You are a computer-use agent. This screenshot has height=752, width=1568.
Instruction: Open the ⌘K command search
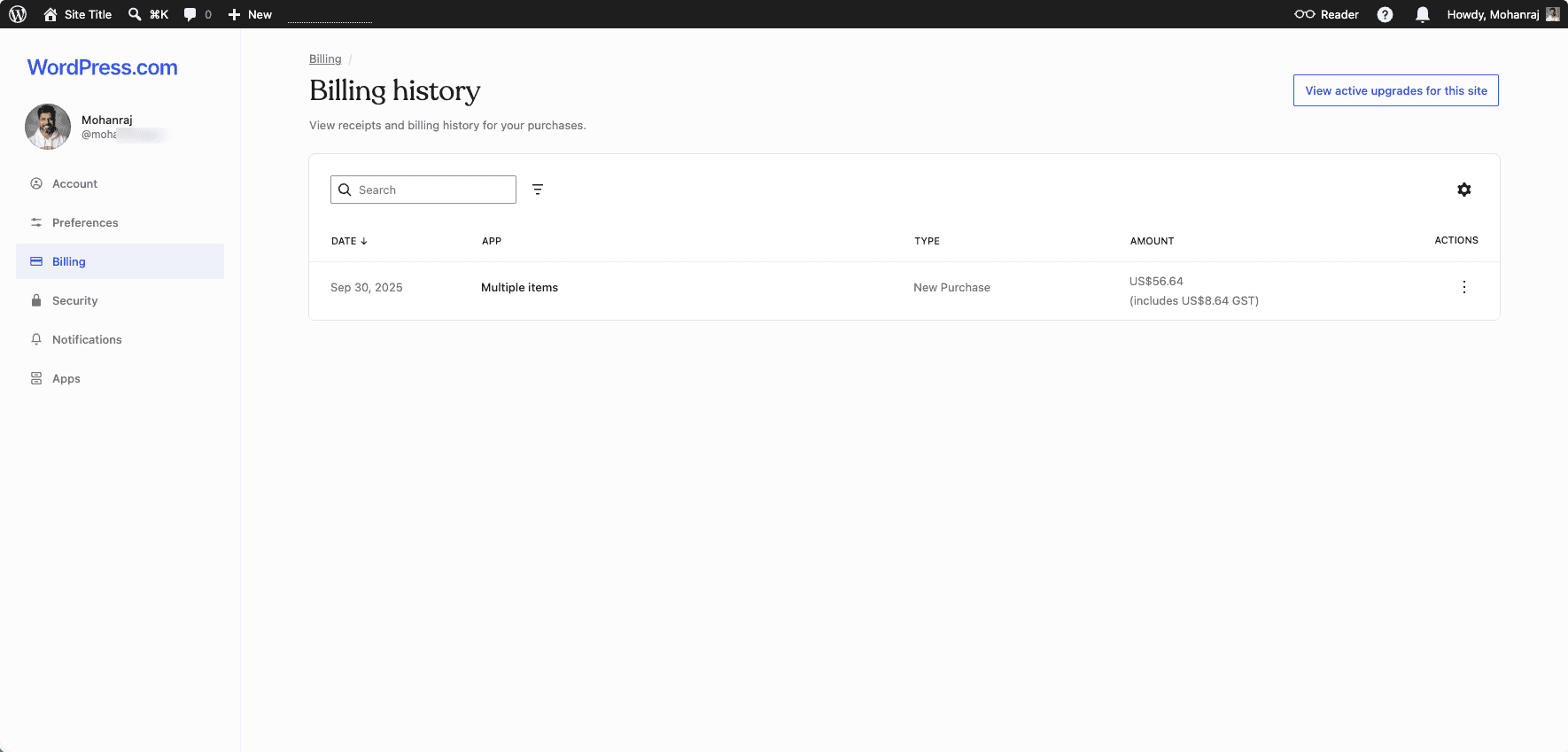pyautogui.click(x=148, y=14)
